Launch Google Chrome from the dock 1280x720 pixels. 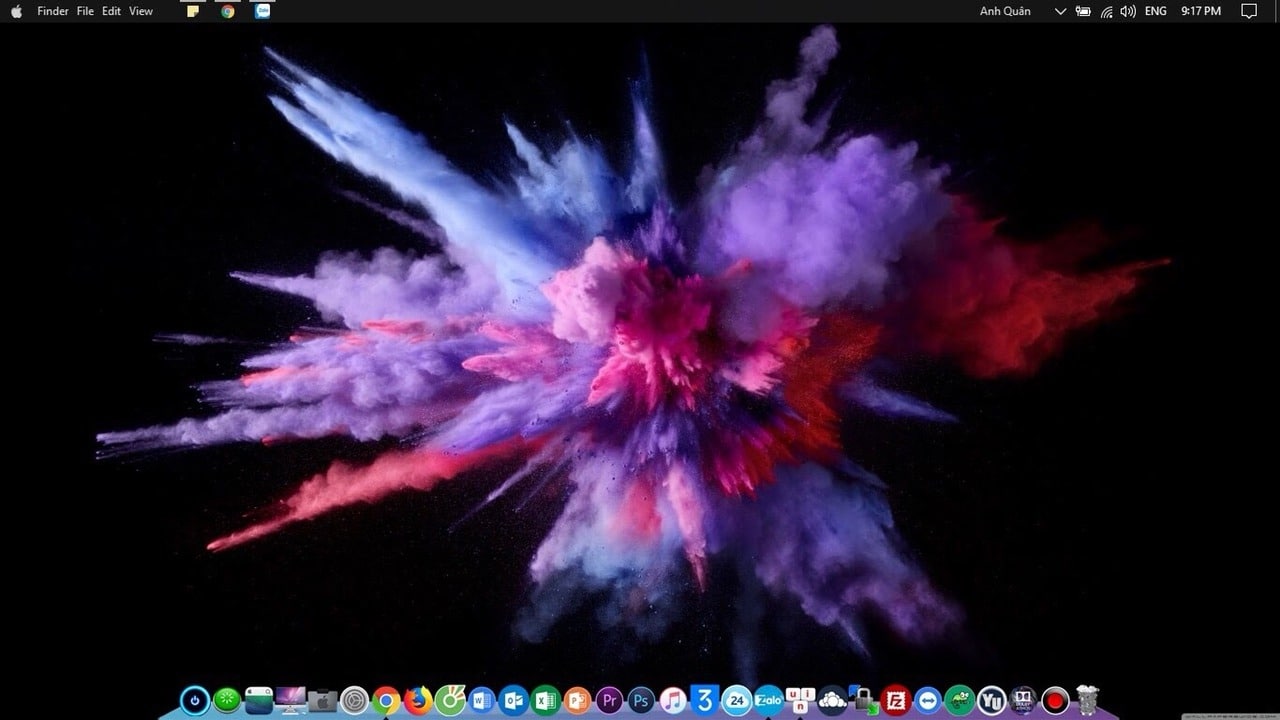386,701
